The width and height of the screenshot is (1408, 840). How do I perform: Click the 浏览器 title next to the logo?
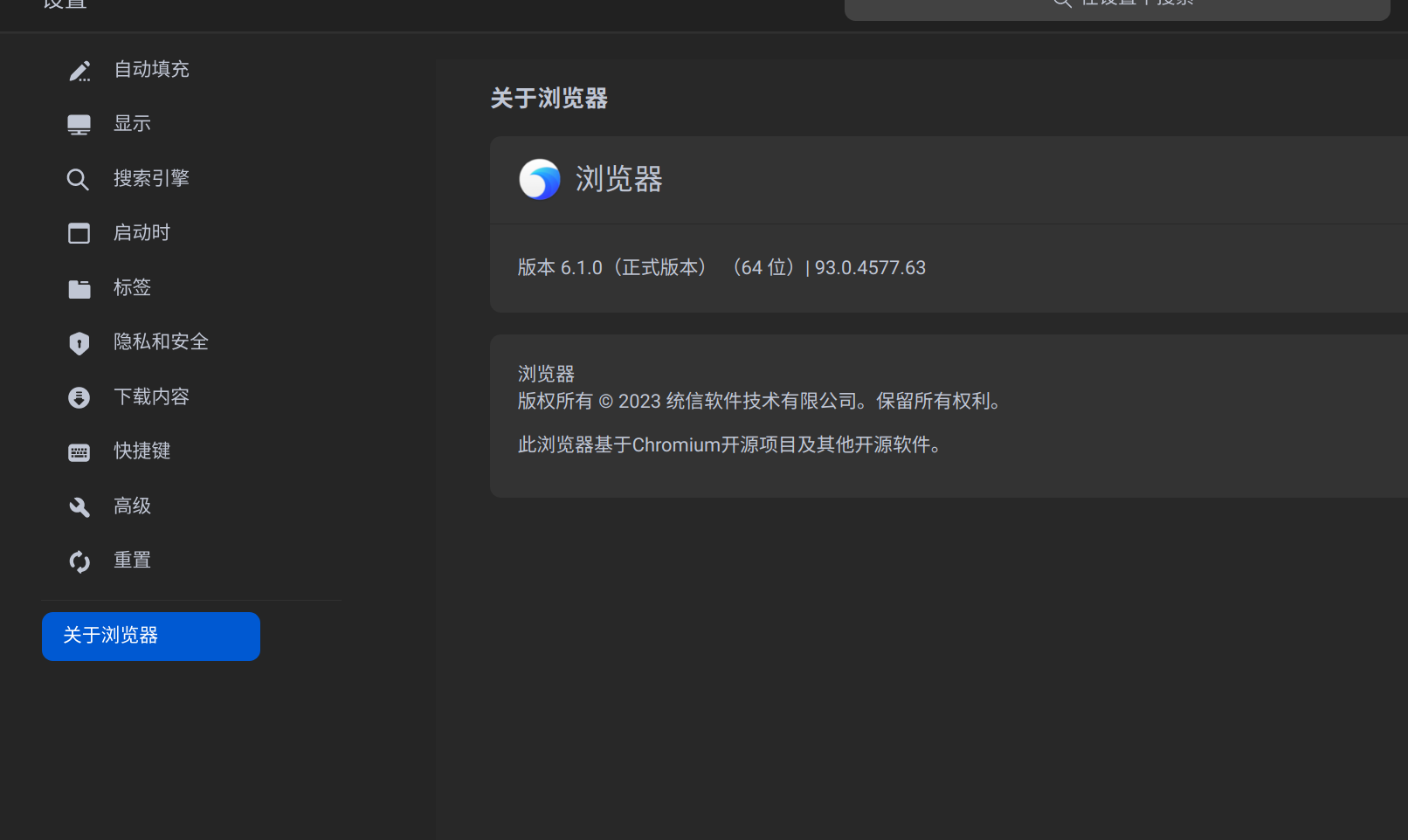pyautogui.click(x=618, y=179)
